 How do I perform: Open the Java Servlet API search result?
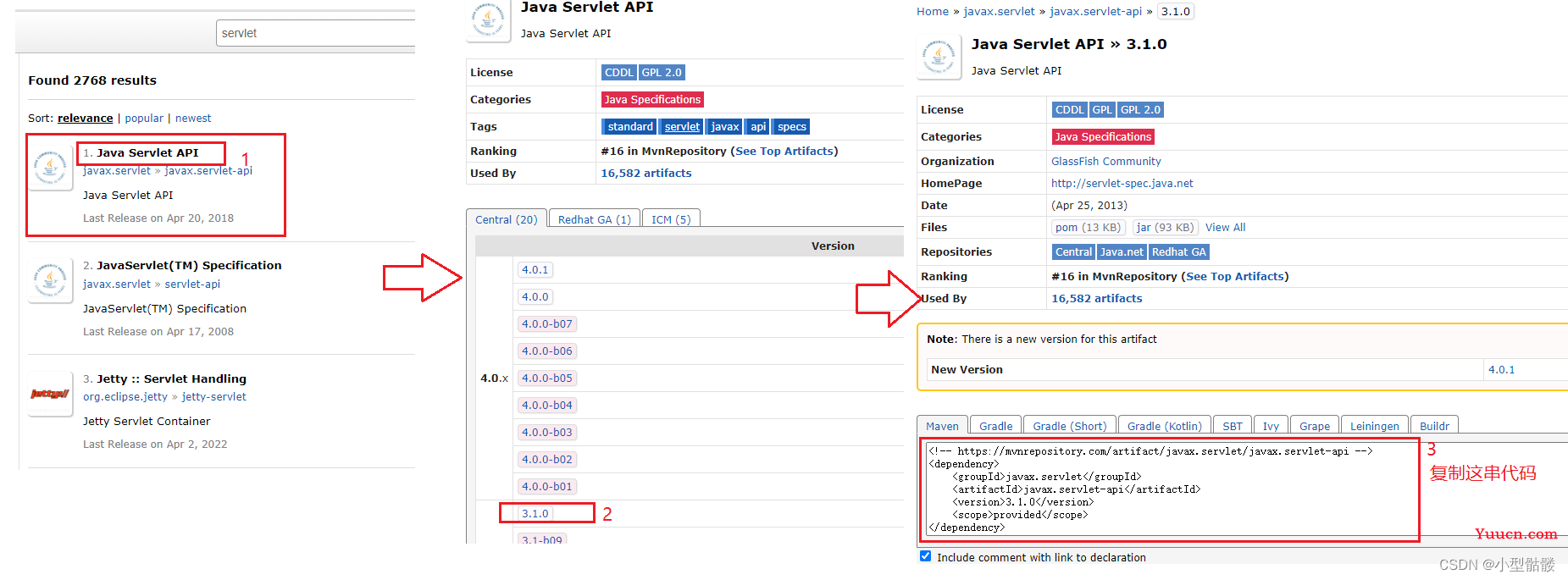[x=147, y=153]
